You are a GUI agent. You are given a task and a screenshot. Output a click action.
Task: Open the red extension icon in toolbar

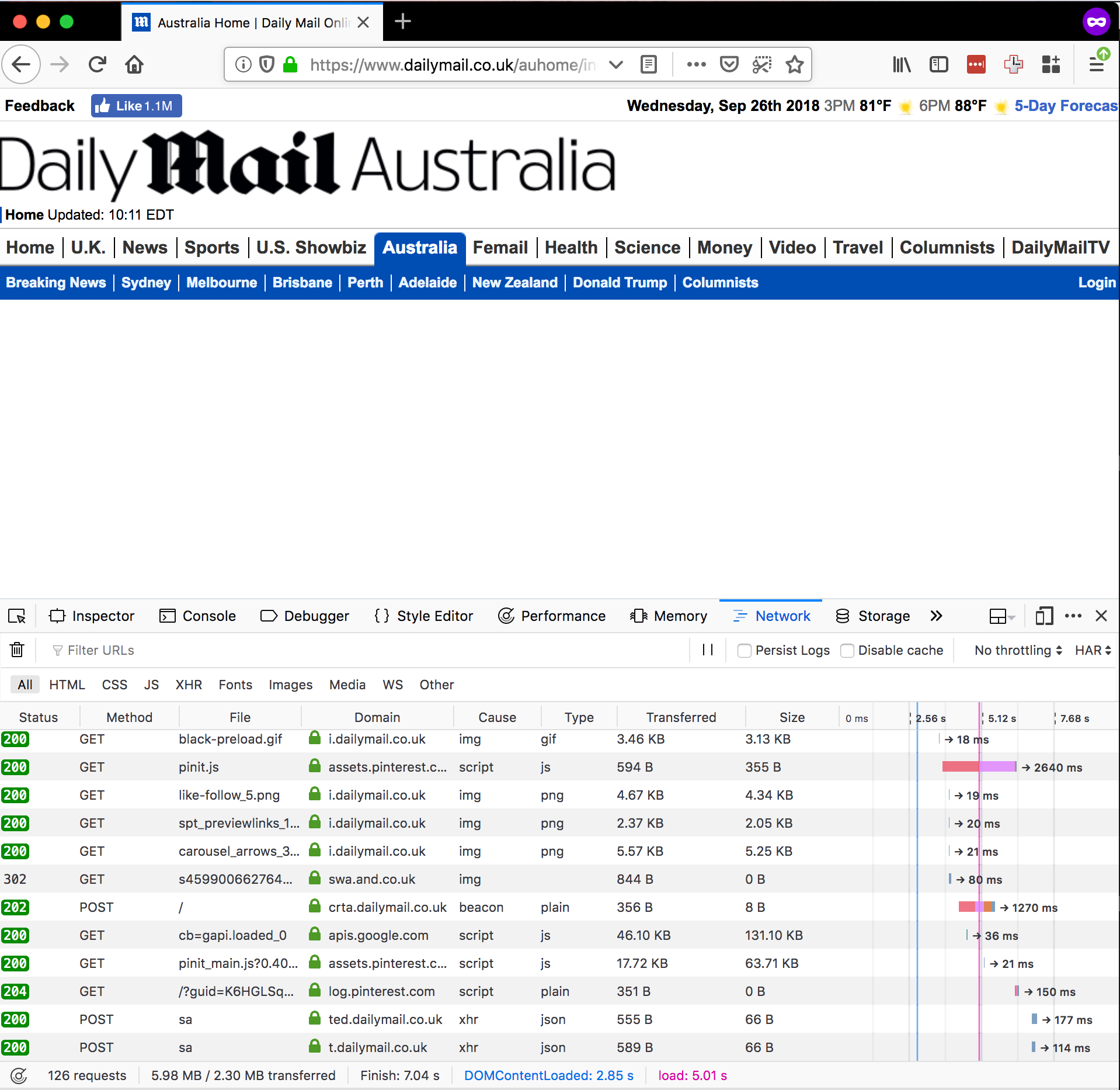(x=976, y=64)
